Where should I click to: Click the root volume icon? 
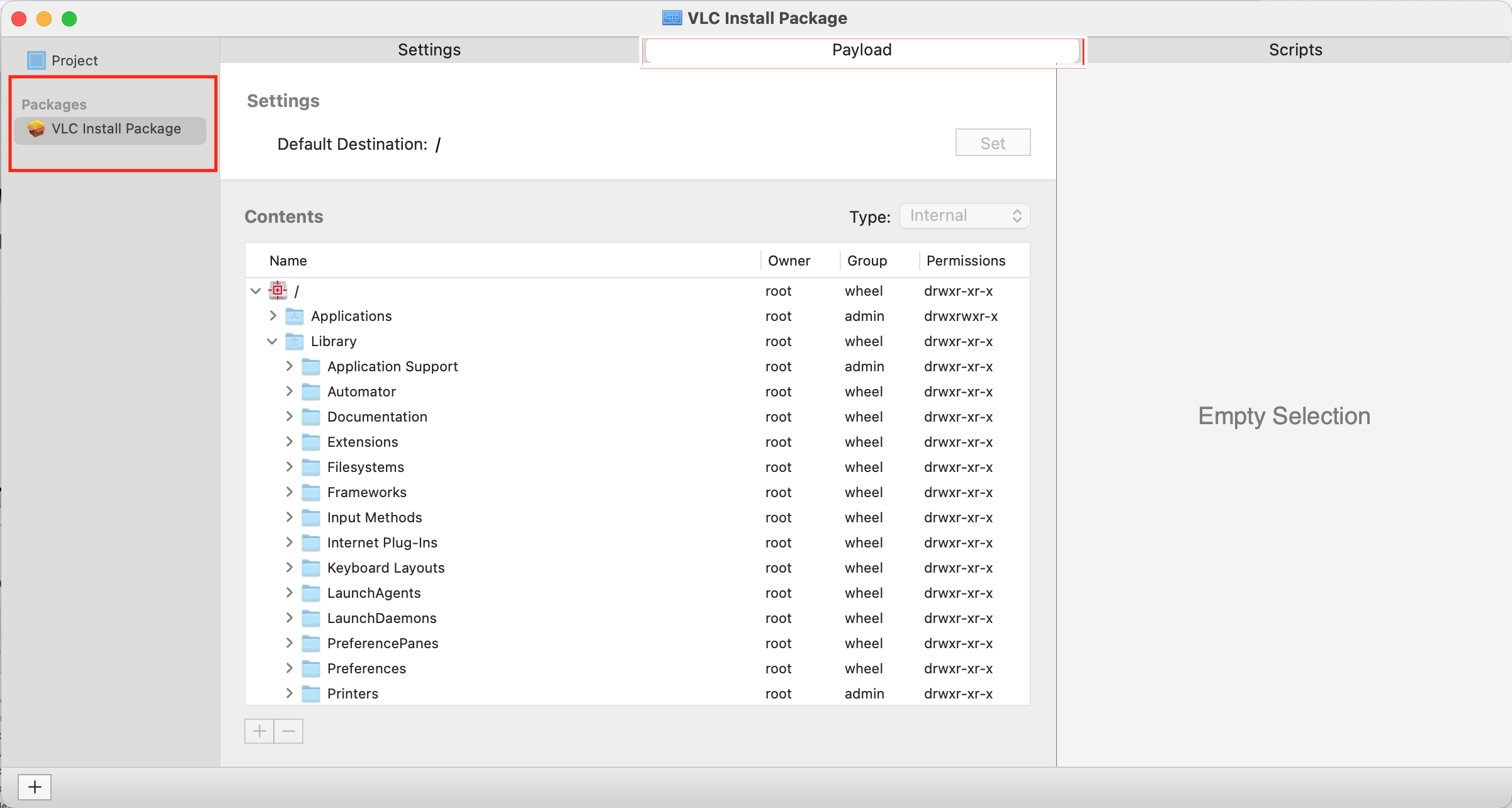pos(278,291)
